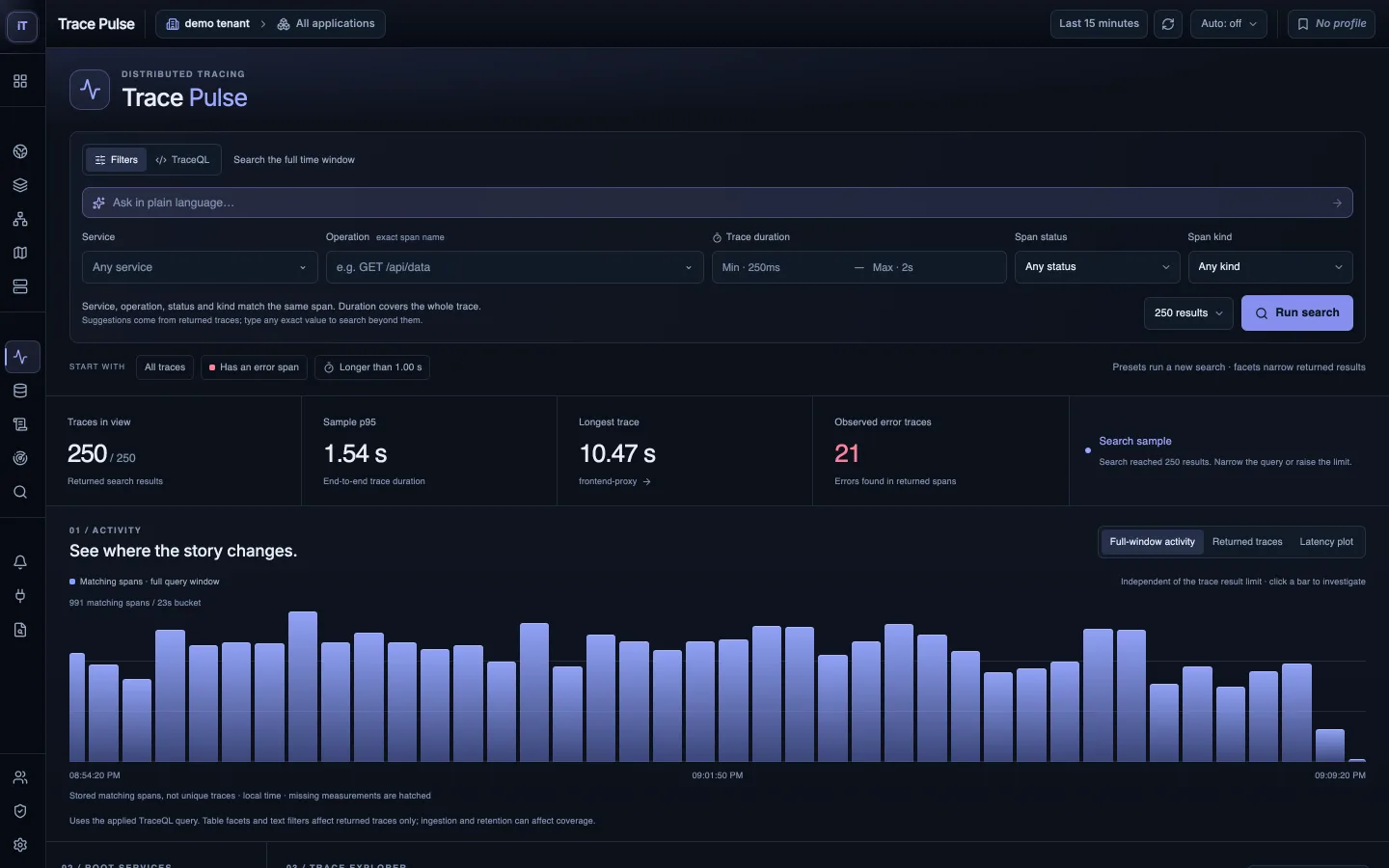Click the magnifier search icon in the sidebar

(20, 492)
